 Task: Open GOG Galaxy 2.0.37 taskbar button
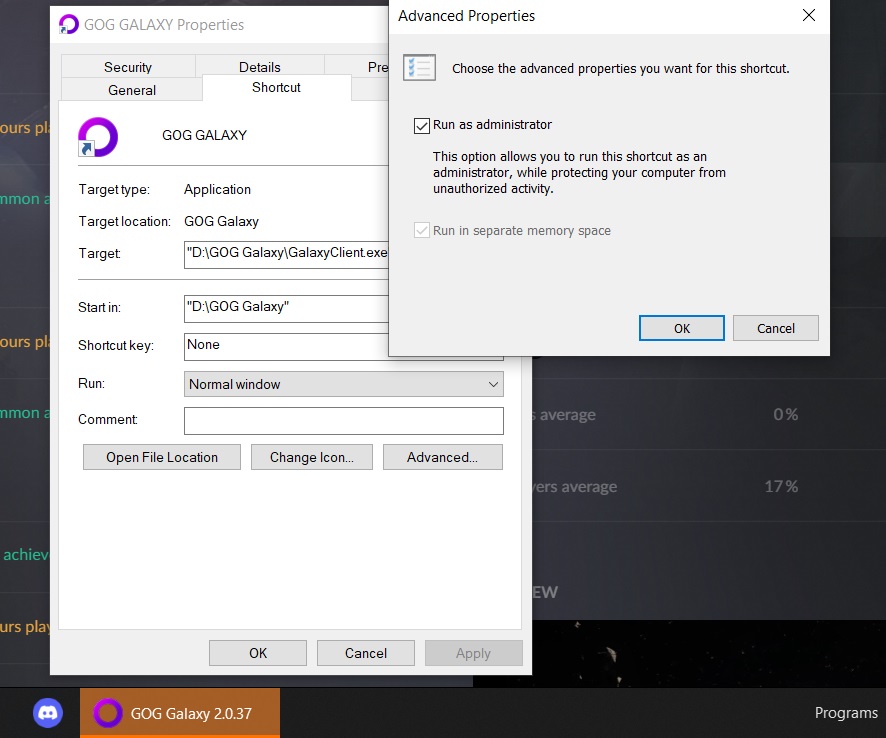(x=180, y=713)
